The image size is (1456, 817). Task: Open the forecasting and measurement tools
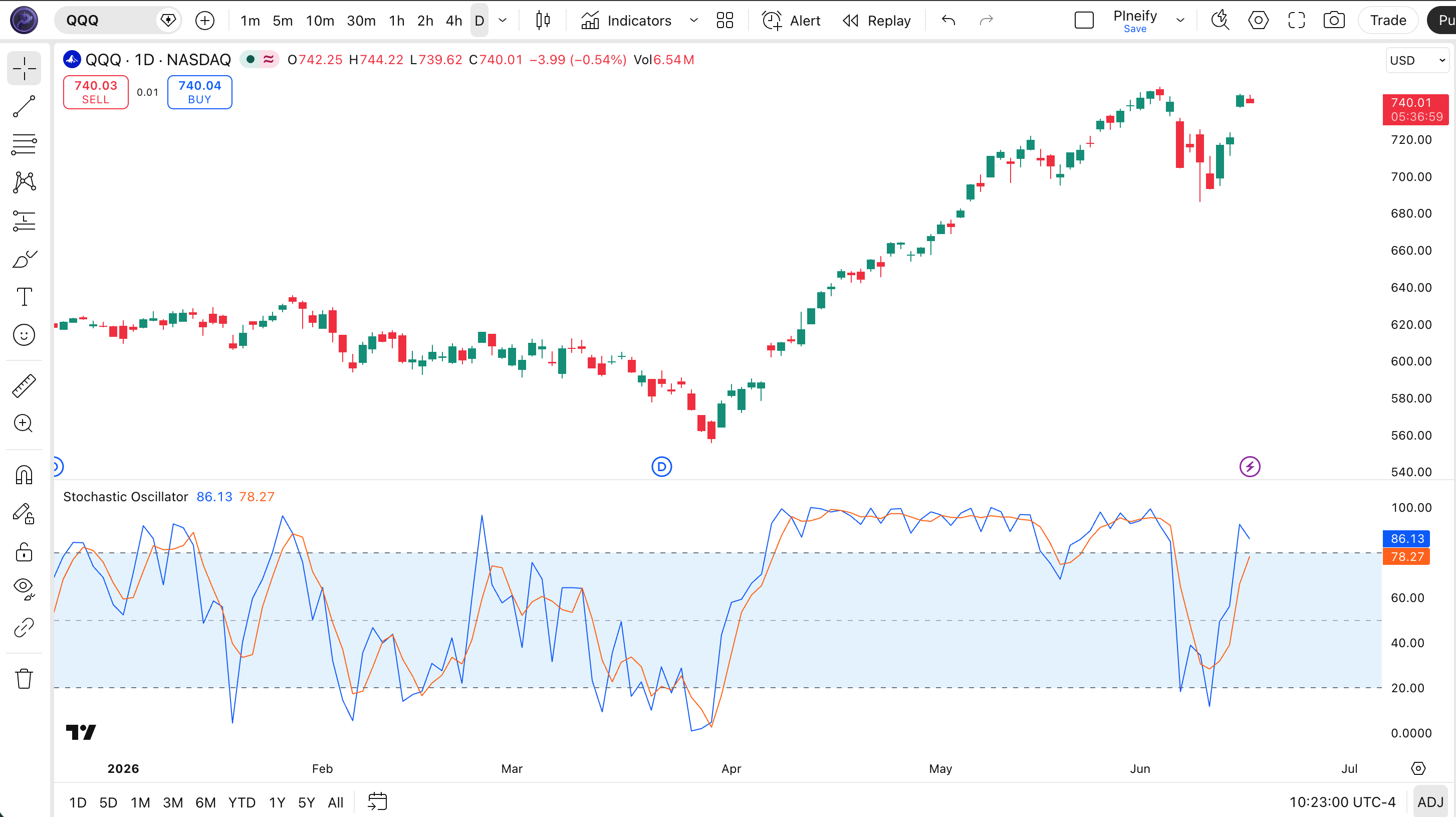click(x=24, y=221)
